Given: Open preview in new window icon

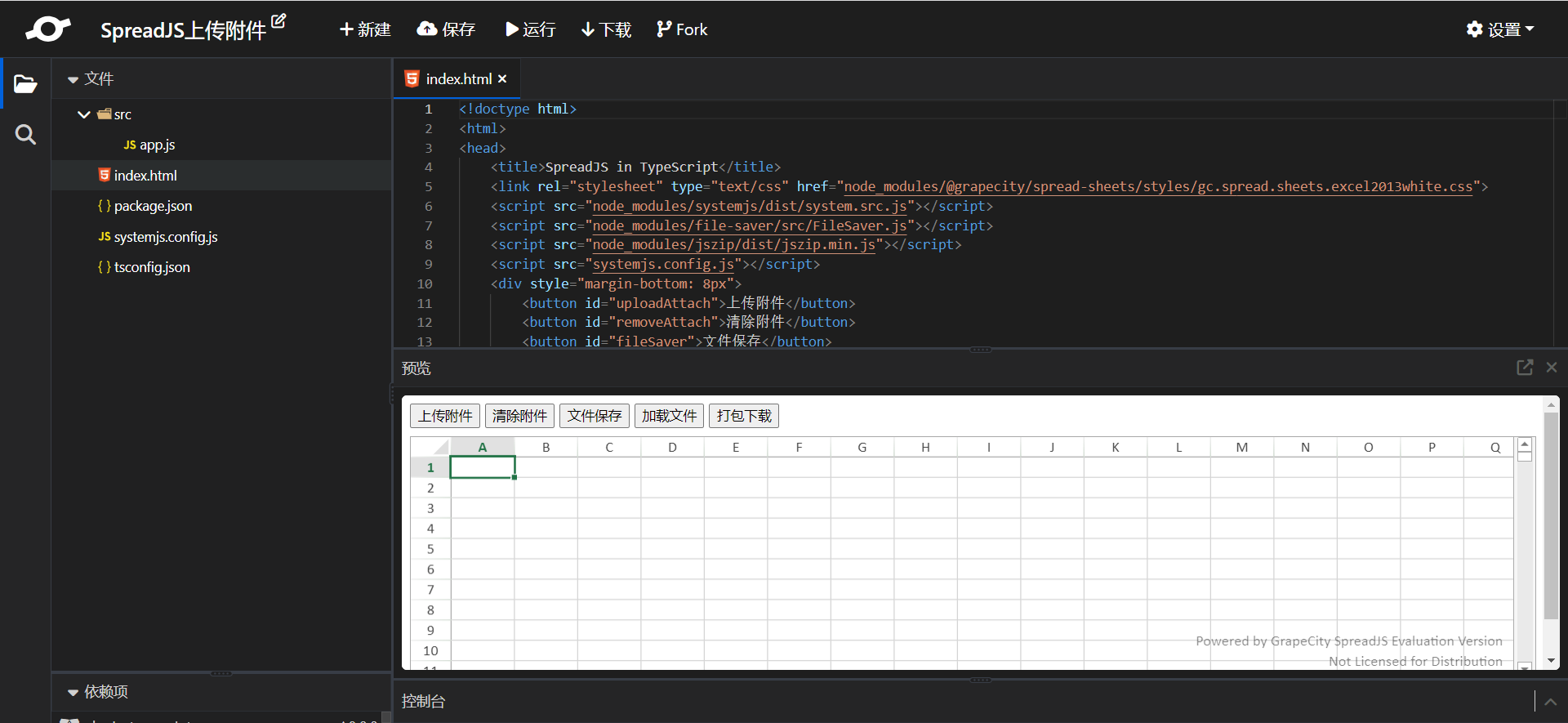Looking at the screenshot, I should click(x=1524, y=368).
